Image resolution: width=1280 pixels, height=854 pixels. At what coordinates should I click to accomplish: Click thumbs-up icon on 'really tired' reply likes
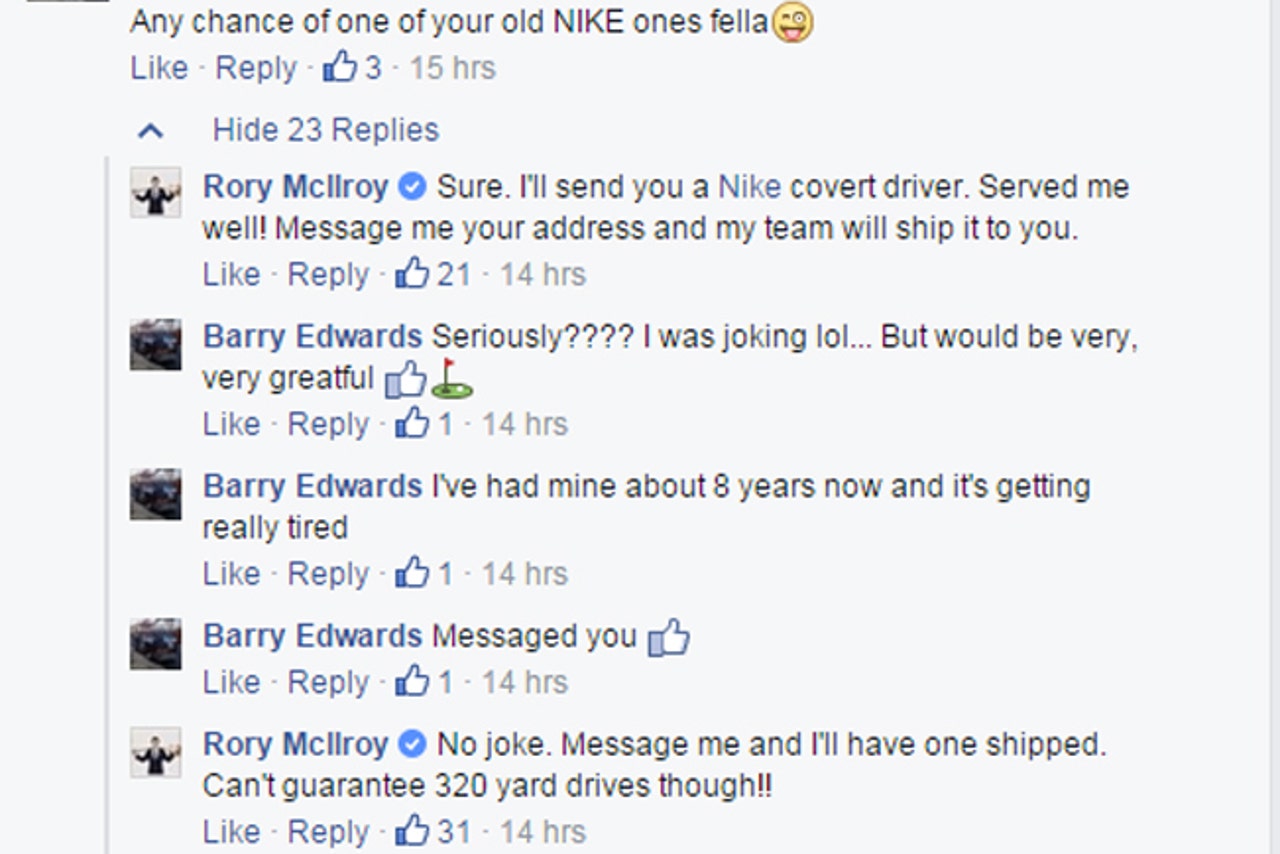click(412, 572)
